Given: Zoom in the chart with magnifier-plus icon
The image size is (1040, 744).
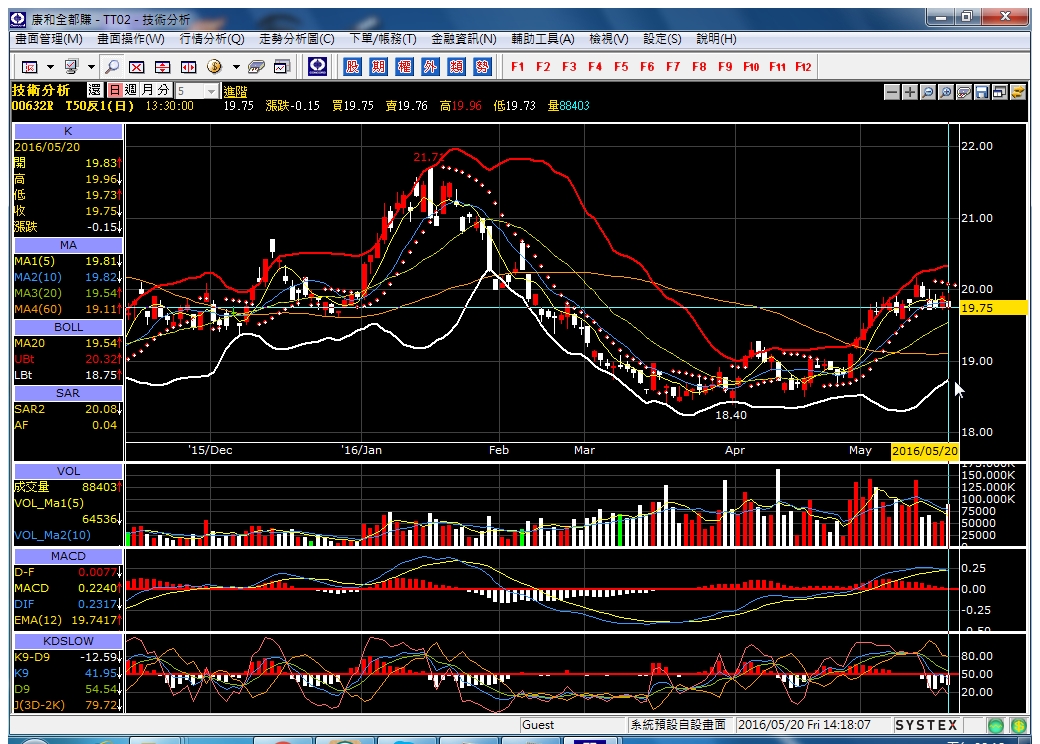Looking at the screenshot, I should (x=946, y=92).
